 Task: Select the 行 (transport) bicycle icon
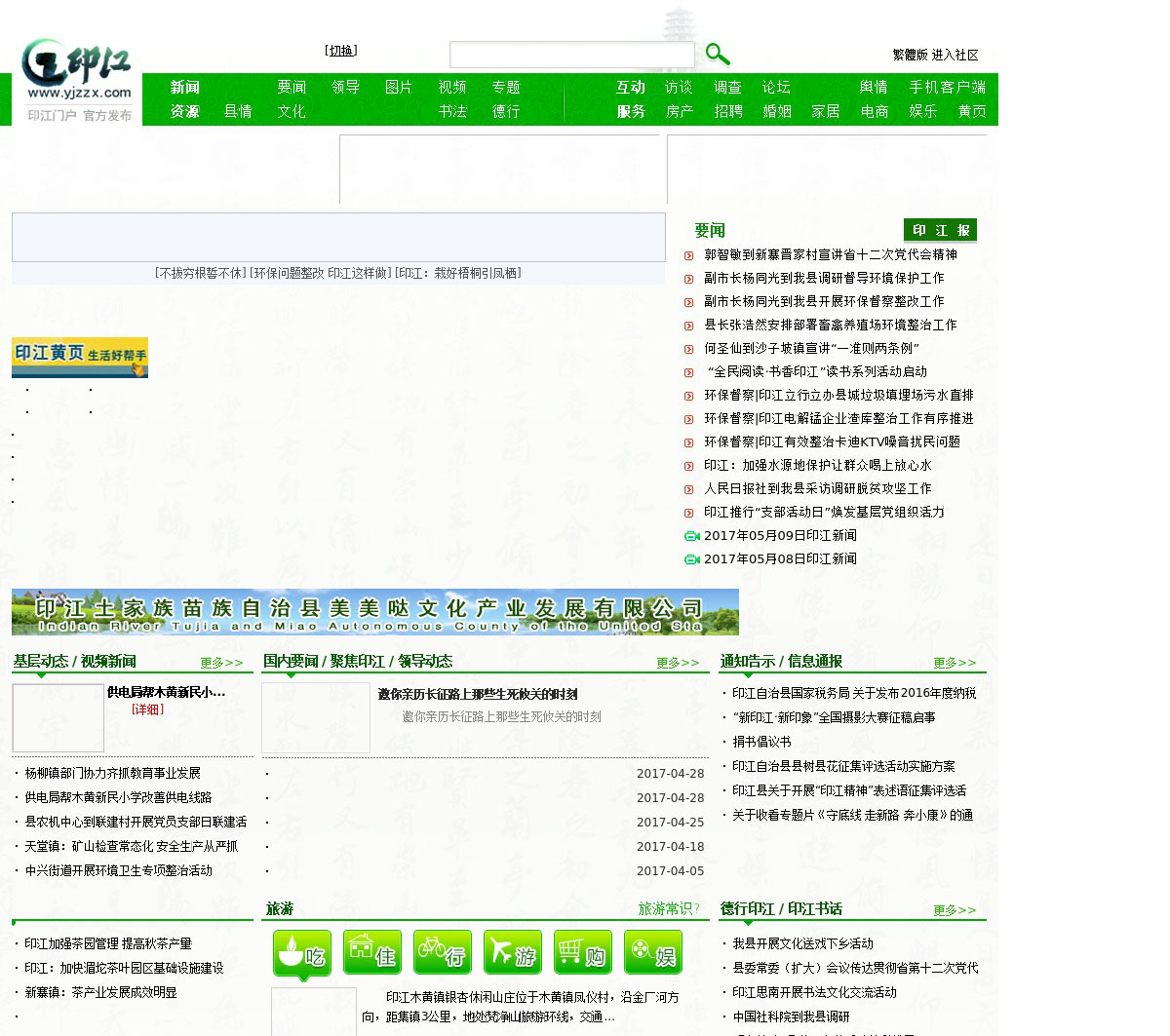pyautogui.click(x=443, y=953)
